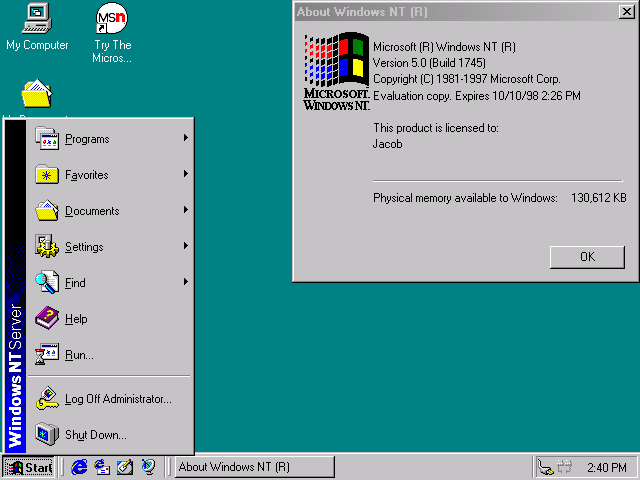This screenshot has width=640, height=480.
Task: Launch Outlook Express from Quick Launch
Action: (x=102, y=467)
